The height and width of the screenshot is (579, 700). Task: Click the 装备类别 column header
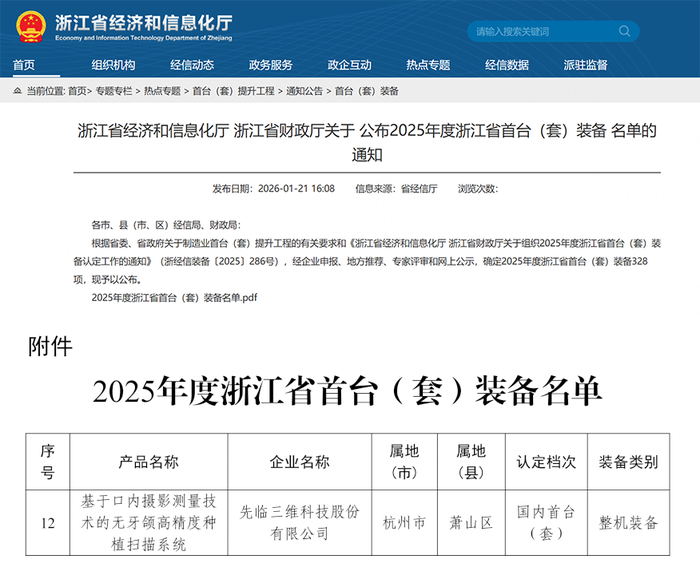pyautogui.click(x=629, y=462)
